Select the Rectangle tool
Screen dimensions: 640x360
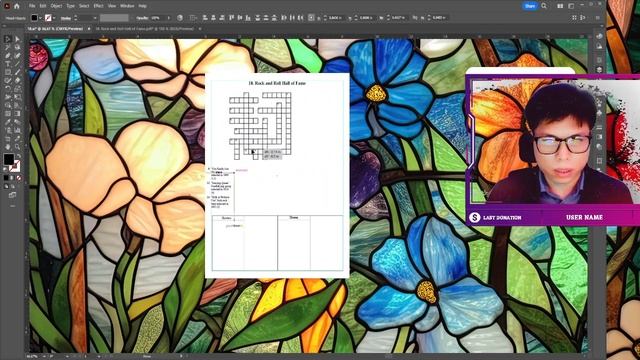point(7,71)
